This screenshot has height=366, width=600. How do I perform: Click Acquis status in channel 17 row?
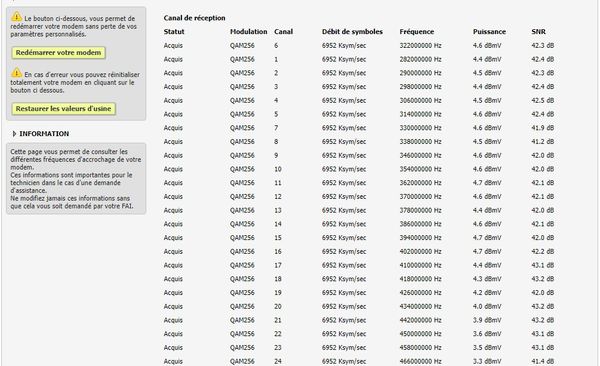coord(173,265)
